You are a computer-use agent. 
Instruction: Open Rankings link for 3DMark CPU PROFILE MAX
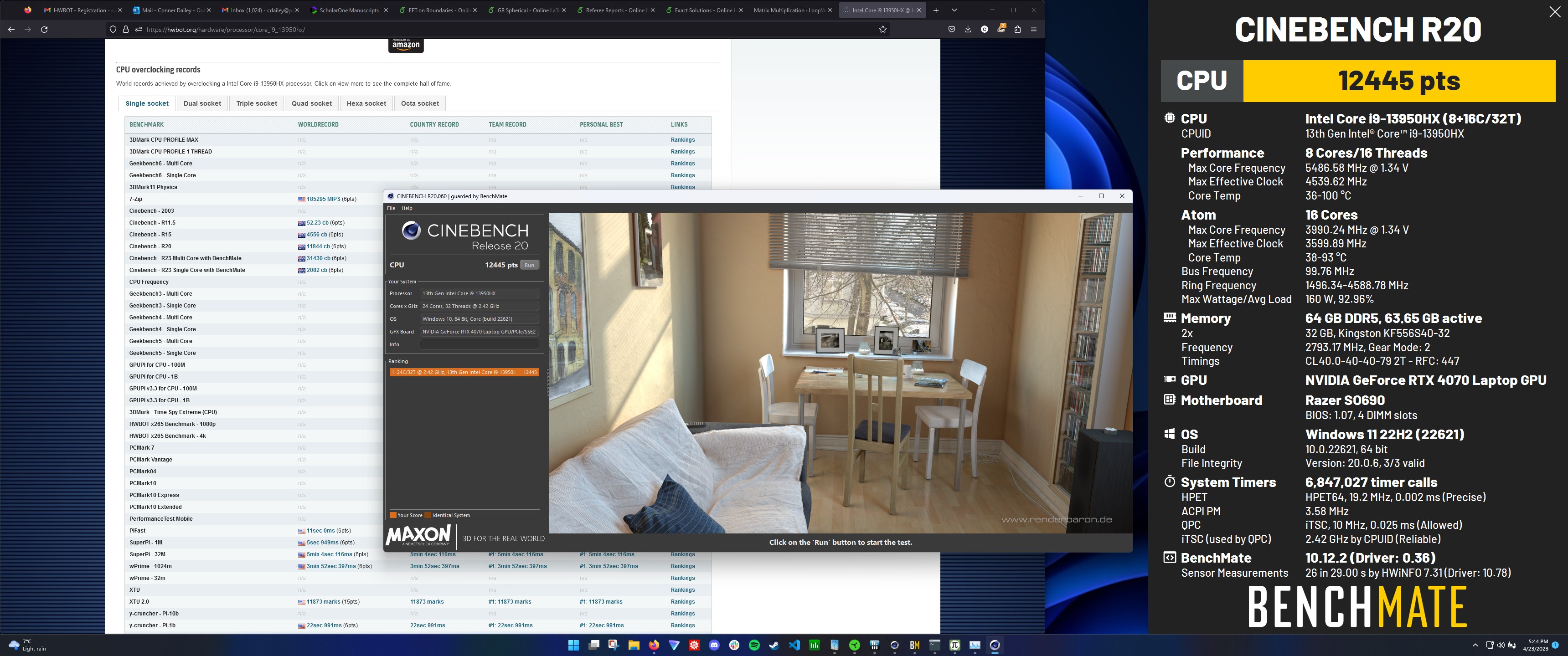click(x=682, y=140)
